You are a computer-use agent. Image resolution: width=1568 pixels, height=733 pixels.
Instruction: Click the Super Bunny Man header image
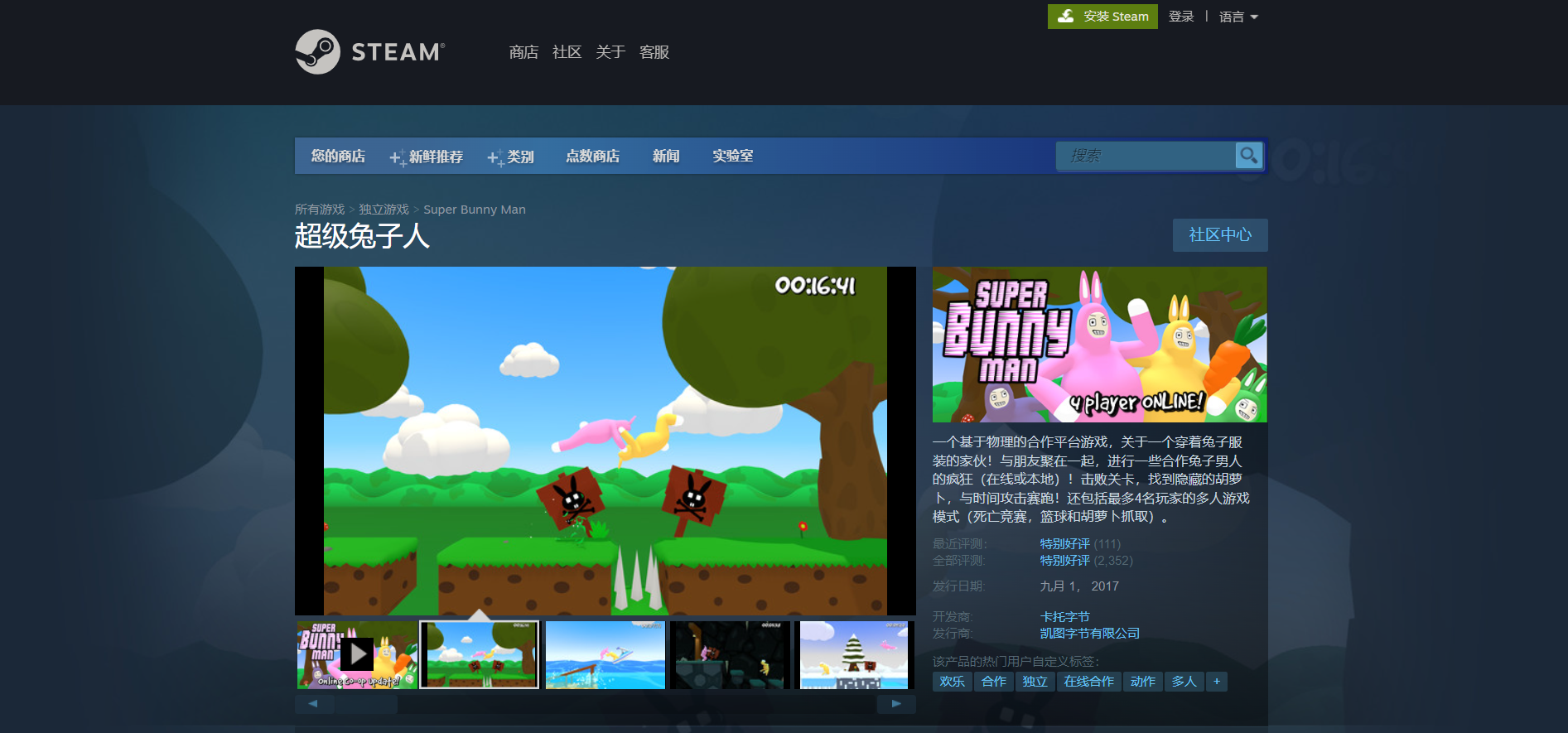(x=1100, y=345)
